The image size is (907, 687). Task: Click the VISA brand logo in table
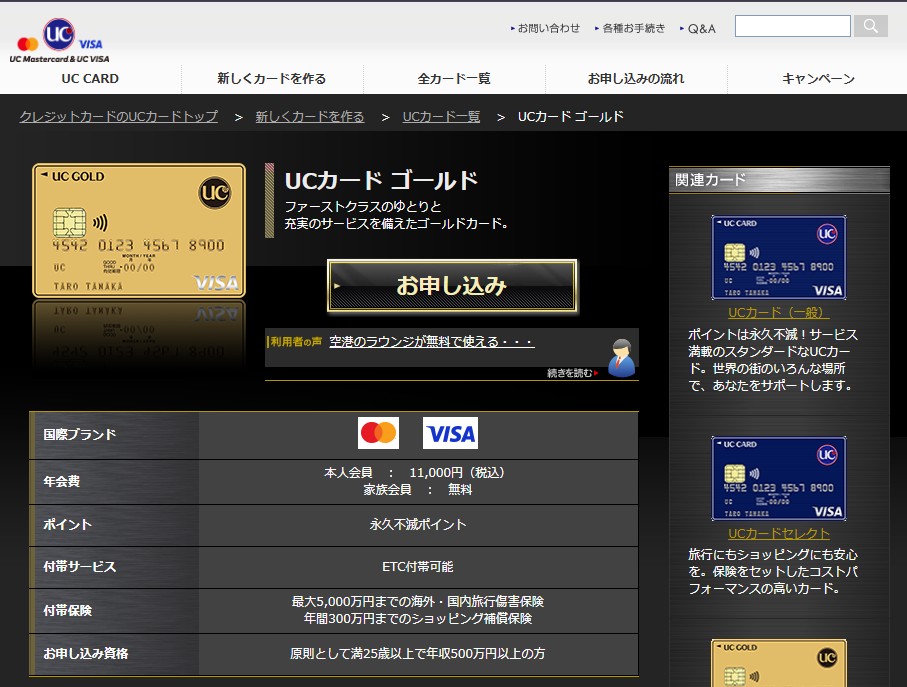pyautogui.click(x=450, y=433)
